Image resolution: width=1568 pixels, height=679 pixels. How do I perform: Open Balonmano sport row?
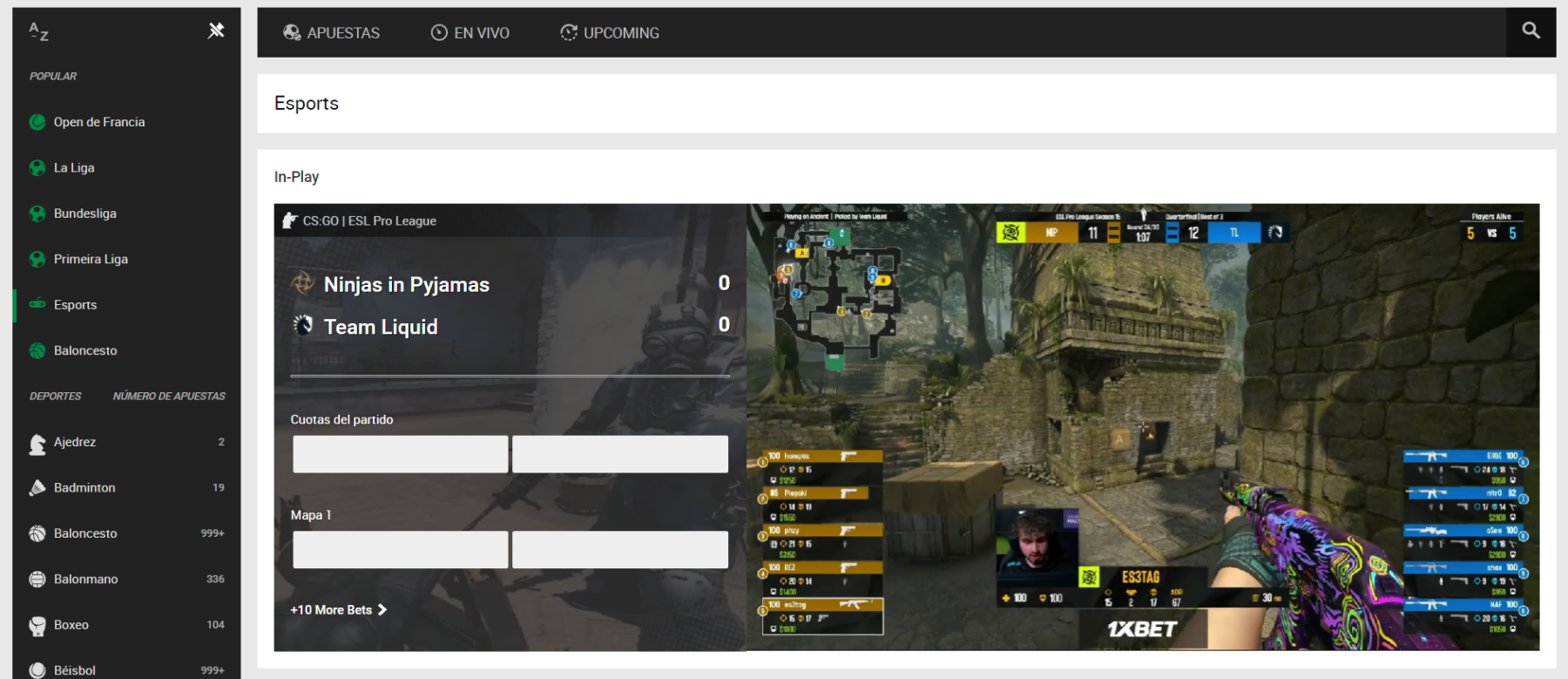[x=126, y=579]
